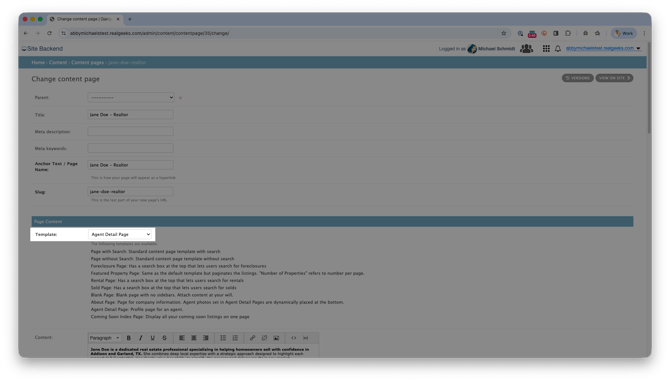Insert an image in the editor
The height and width of the screenshot is (382, 670).
(x=276, y=338)
